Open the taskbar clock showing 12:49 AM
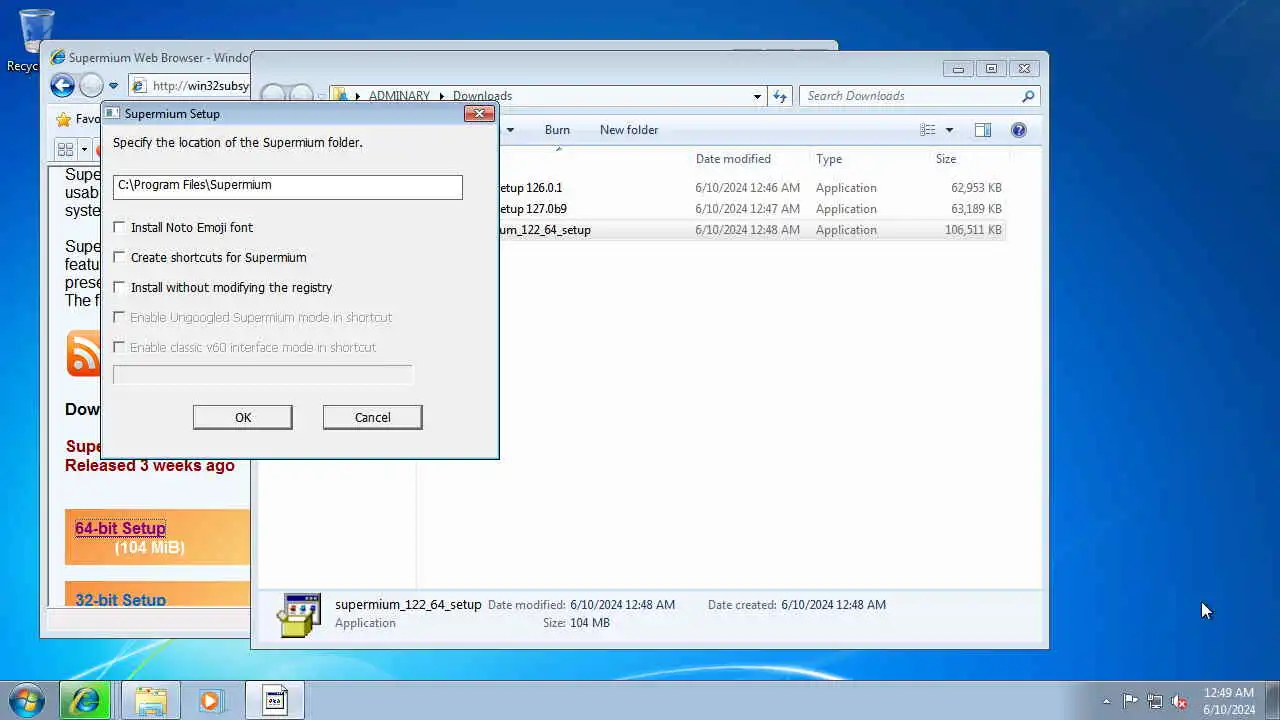Image resolution: width=1280 pixels, height=720 pixels. point(1229,701)
